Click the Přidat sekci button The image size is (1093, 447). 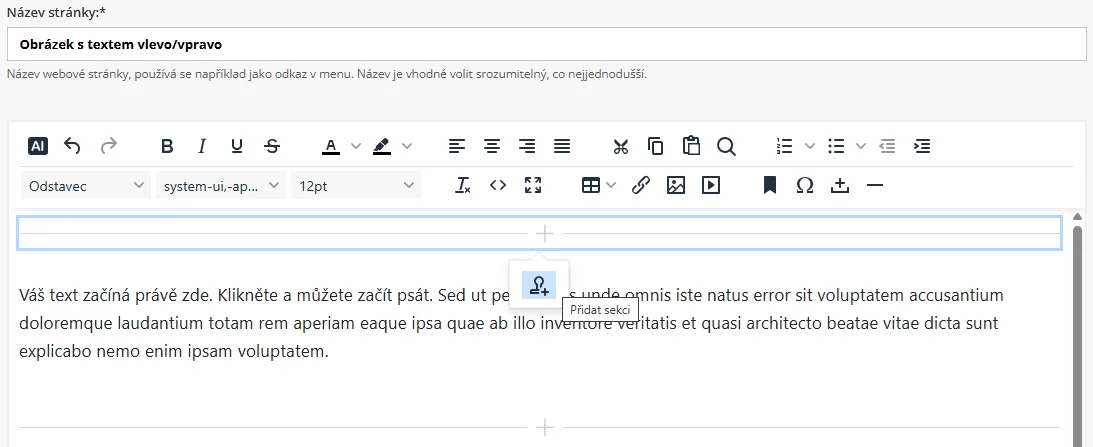tap(539, 285)
